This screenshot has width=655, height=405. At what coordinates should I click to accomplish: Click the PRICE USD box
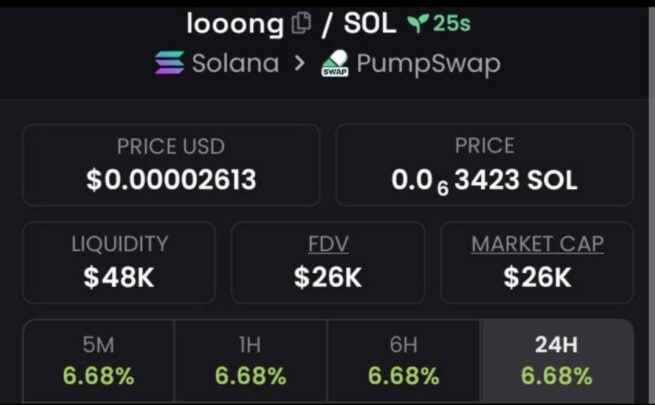(x=171, y=165)
